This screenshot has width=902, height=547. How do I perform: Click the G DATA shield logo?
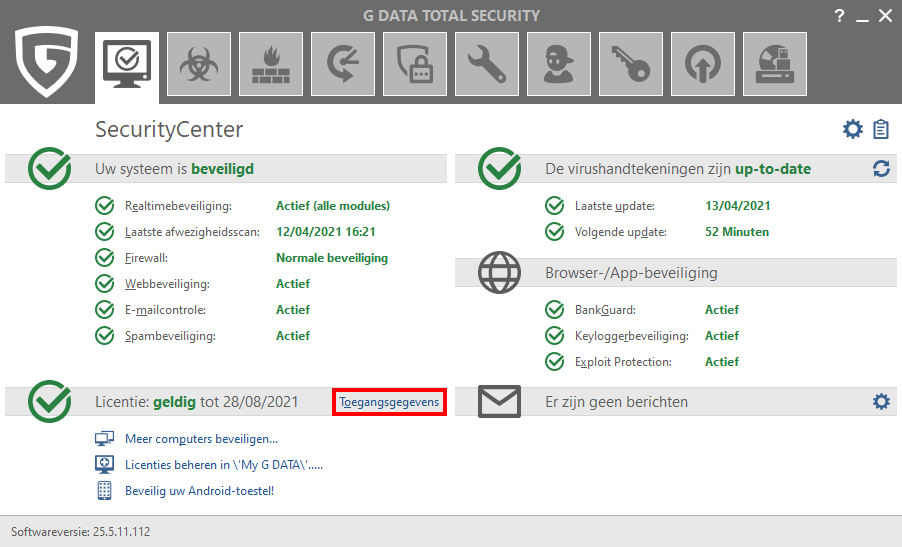point(46,61)
